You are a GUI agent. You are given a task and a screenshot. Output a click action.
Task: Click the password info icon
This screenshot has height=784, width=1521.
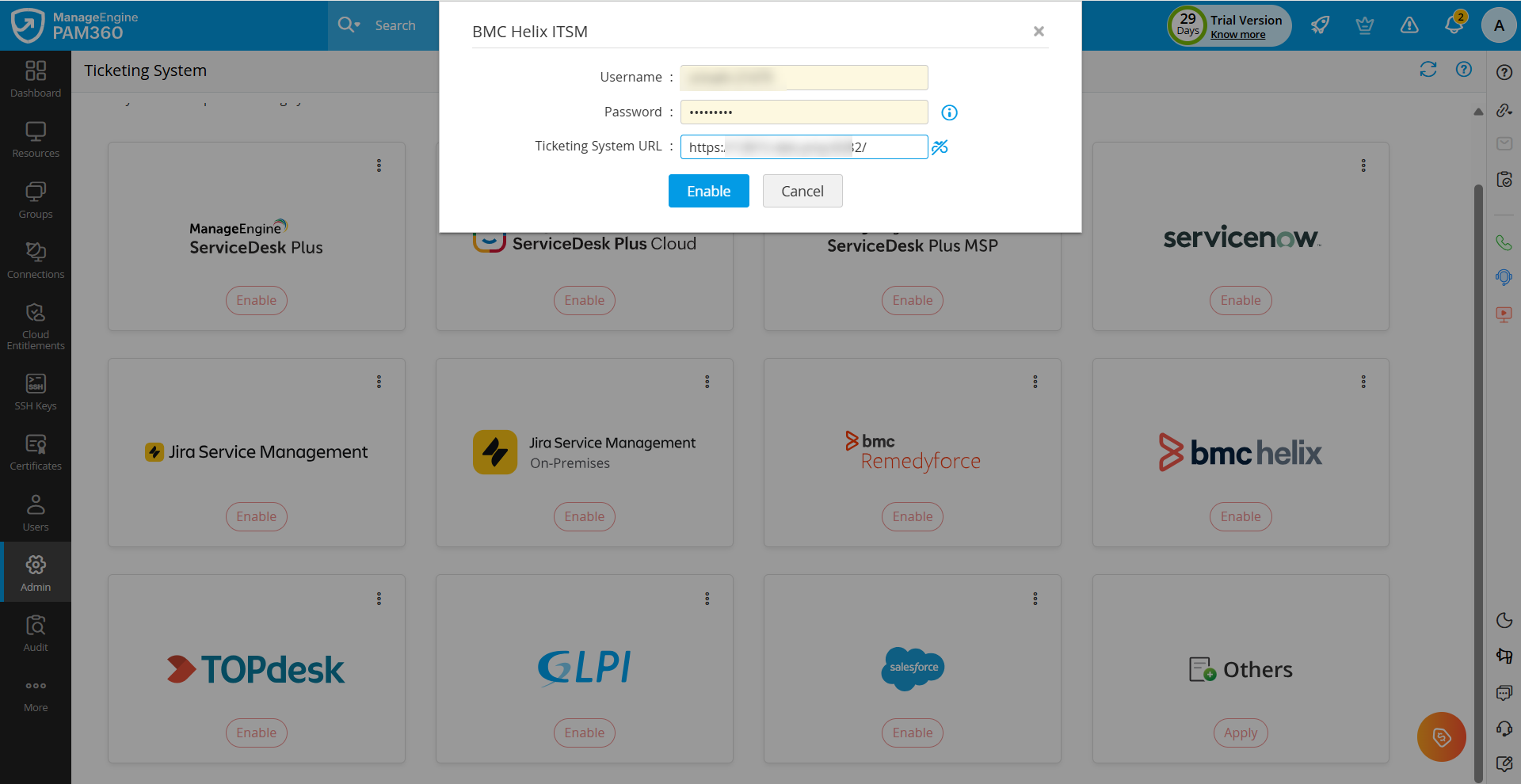pyautogui.click(x=949, y=112)
